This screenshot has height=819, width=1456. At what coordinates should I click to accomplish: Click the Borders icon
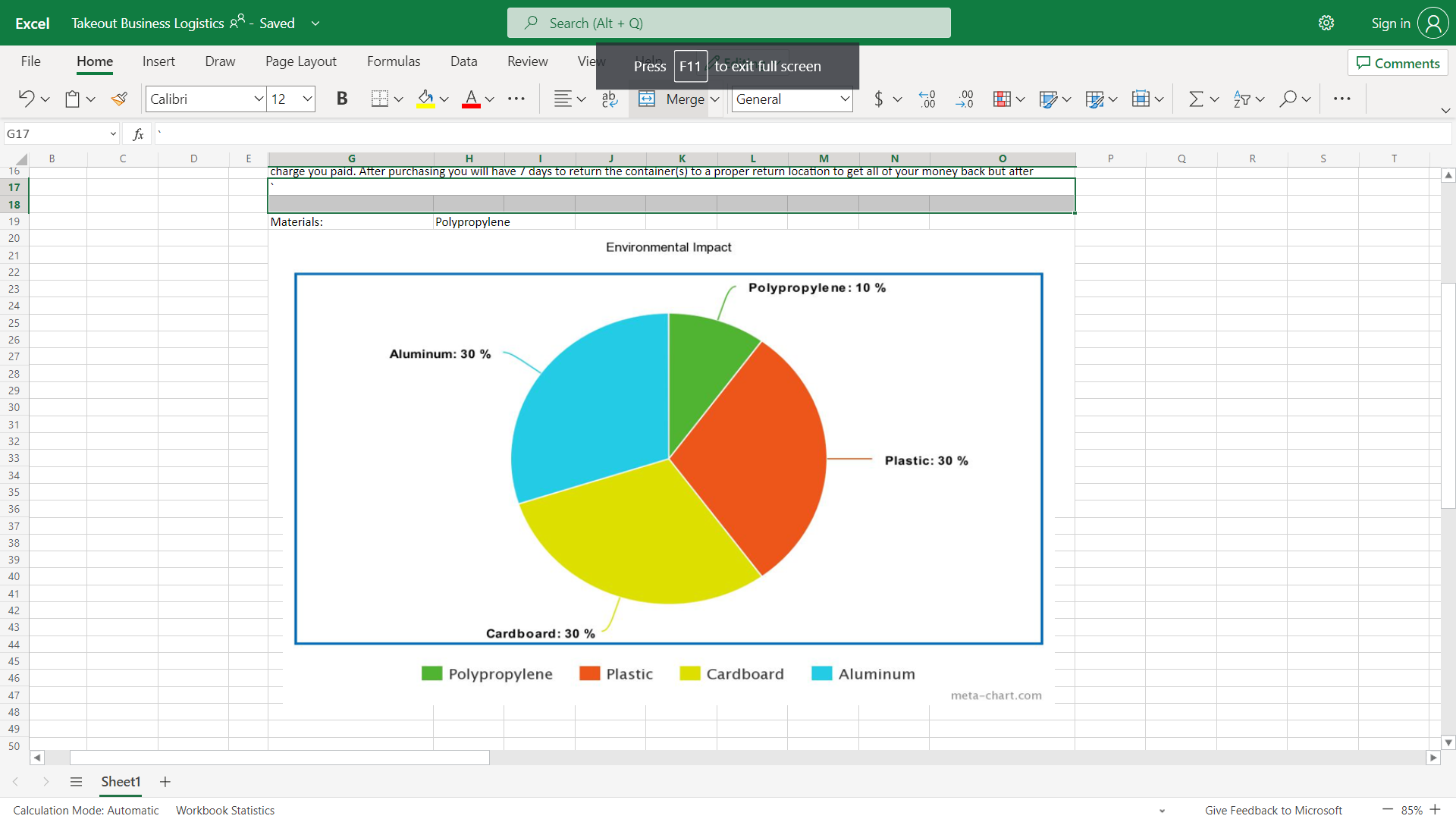point(380,99)
